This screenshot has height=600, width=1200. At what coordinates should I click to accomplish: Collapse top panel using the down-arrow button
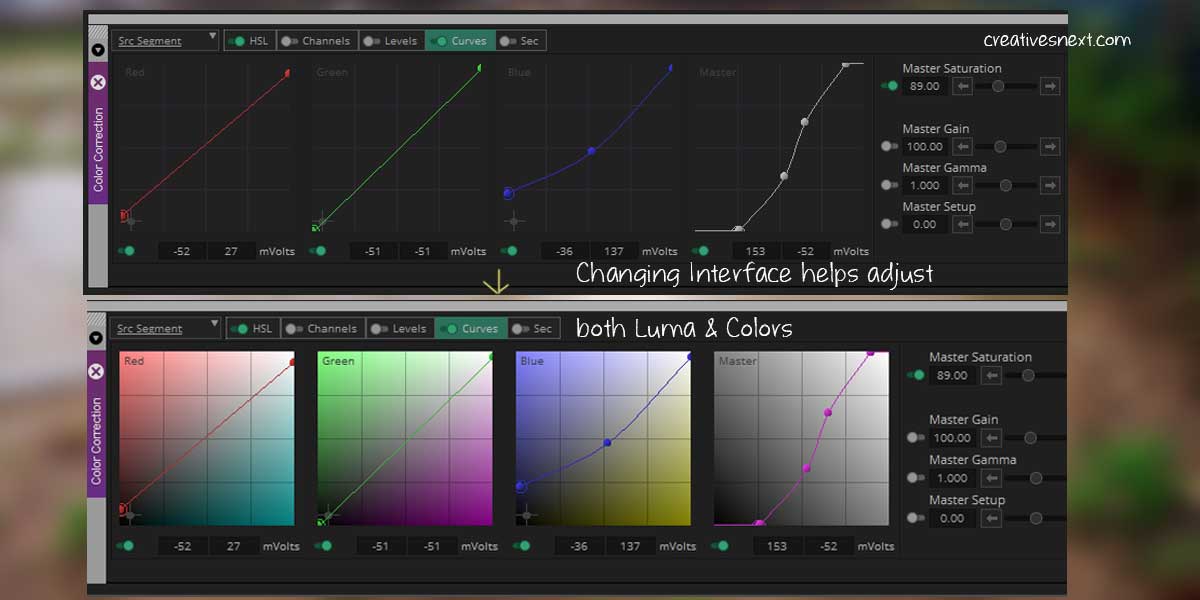tap(98, 49)
